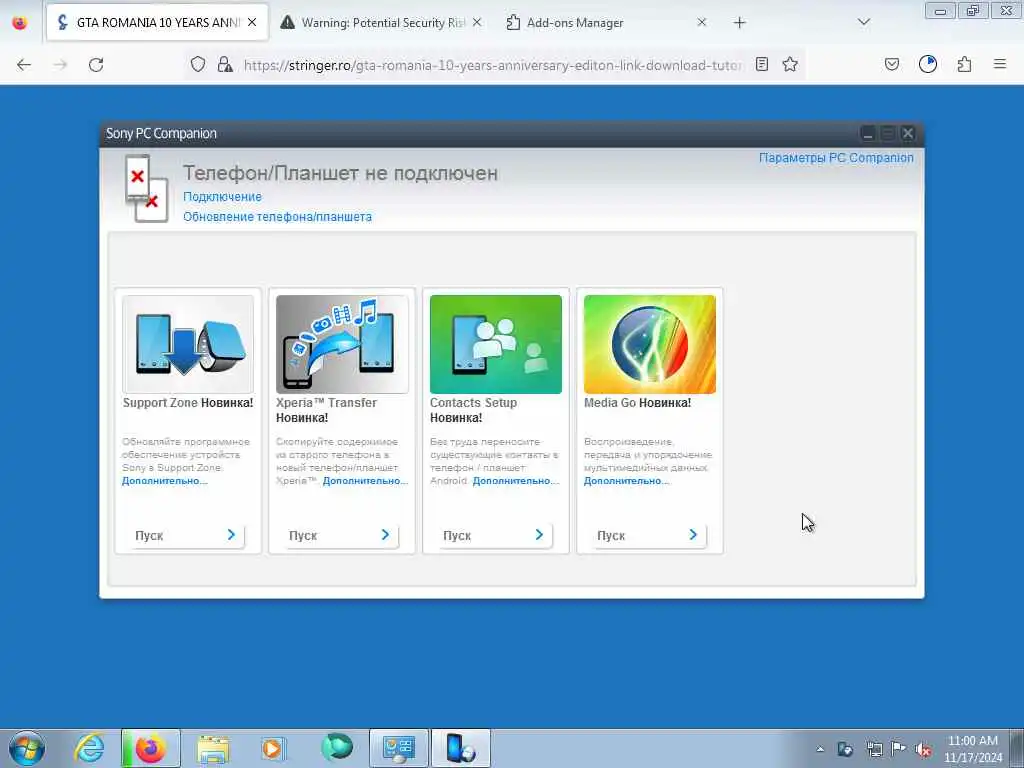
Task: Open Internet Explorer from taskbar
Action: [x=89, y=748]
